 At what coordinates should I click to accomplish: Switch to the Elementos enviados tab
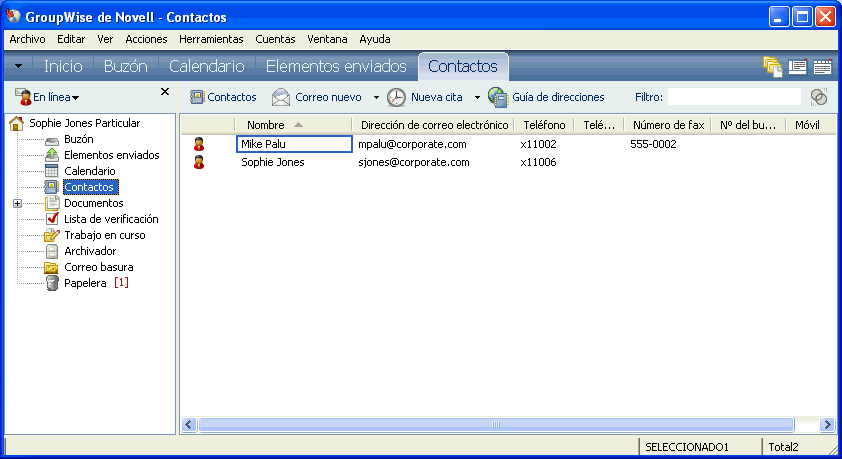pos(336,67)
